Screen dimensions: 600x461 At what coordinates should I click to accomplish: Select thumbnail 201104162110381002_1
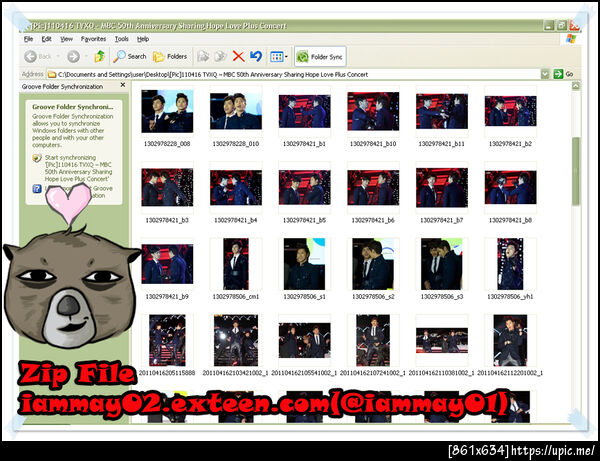442,340
